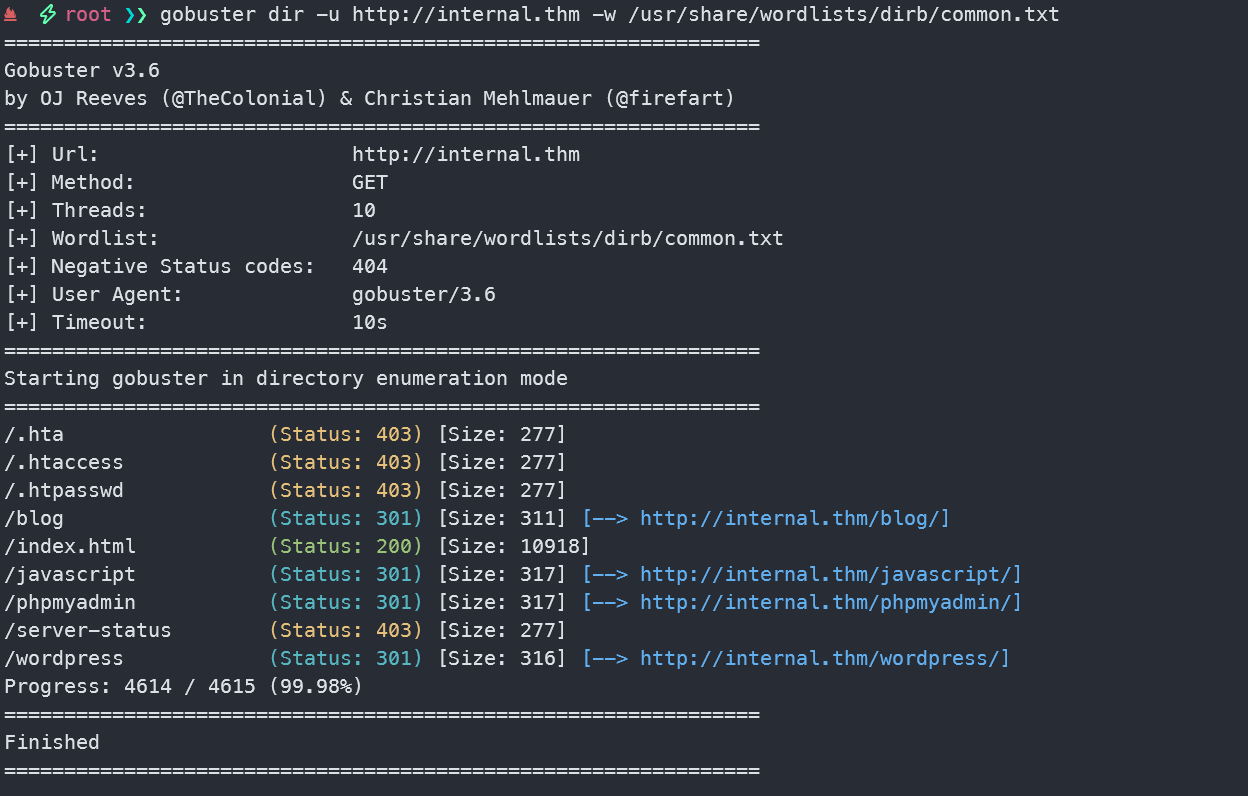The width and height of the screenshot is (1248, 796).
Task: Click the '/.htaccess' result path
Action: click(64, 463)
